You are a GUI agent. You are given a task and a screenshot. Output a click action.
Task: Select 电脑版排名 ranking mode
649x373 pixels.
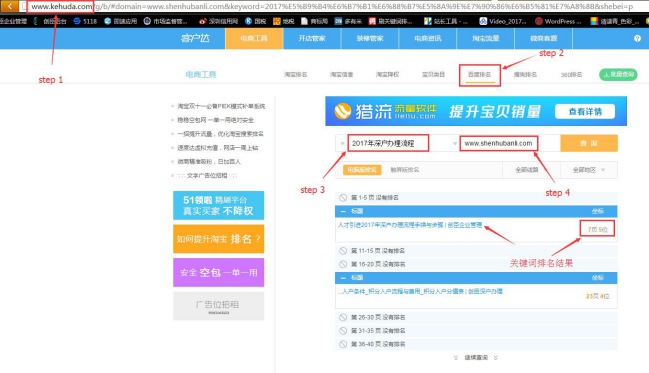tap(362, 170)
